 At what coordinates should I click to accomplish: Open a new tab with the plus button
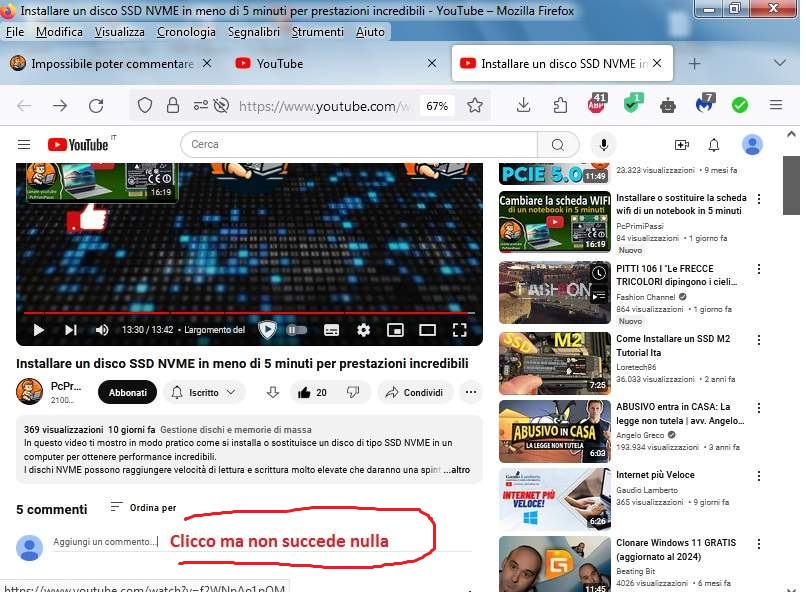(x=694, y=64)
